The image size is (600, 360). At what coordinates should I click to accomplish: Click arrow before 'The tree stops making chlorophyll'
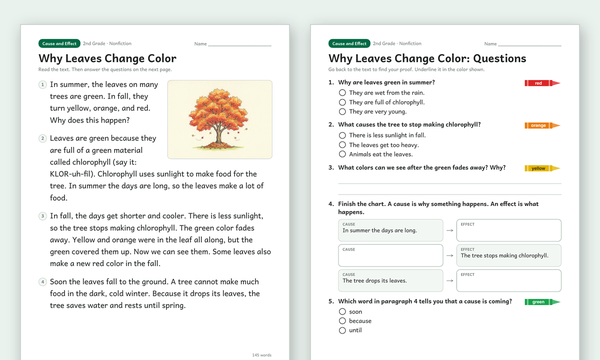(450, 256)
